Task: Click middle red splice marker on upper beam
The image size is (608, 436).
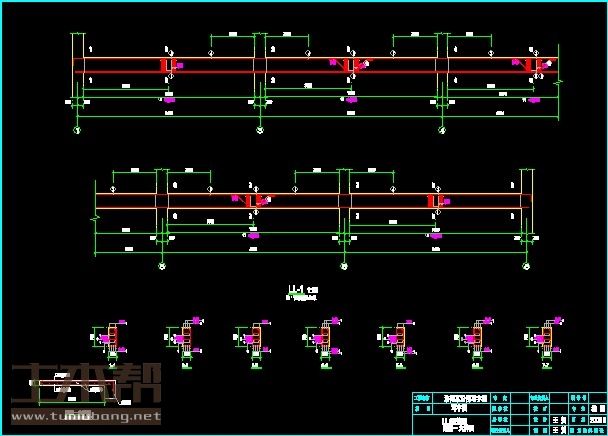Action: 347,65
